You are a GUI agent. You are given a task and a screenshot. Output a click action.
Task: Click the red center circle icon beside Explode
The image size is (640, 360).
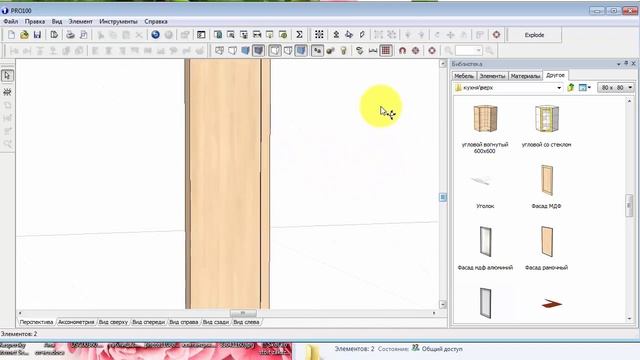click(496, 35)
